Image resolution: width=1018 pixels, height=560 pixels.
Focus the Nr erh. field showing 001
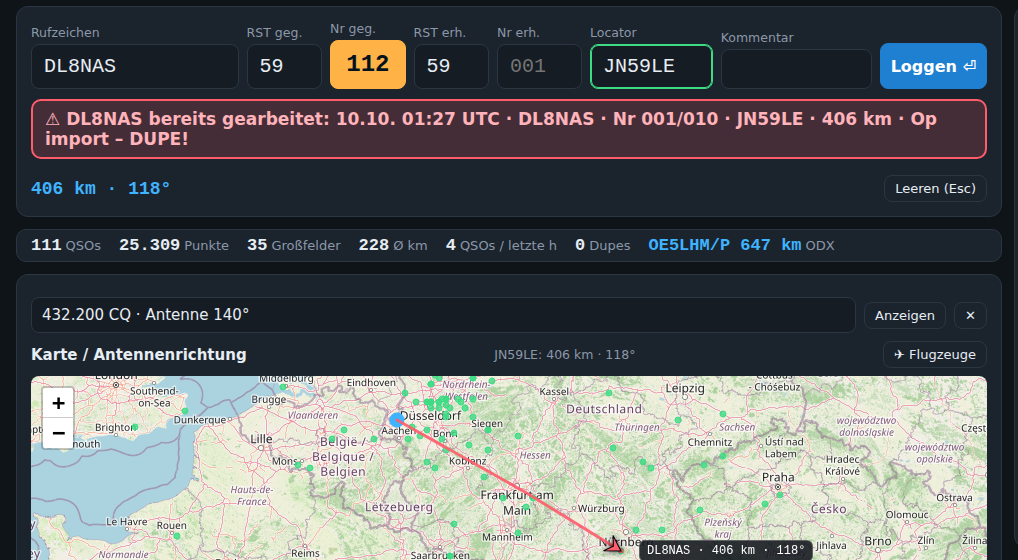(x=539, y=66)
